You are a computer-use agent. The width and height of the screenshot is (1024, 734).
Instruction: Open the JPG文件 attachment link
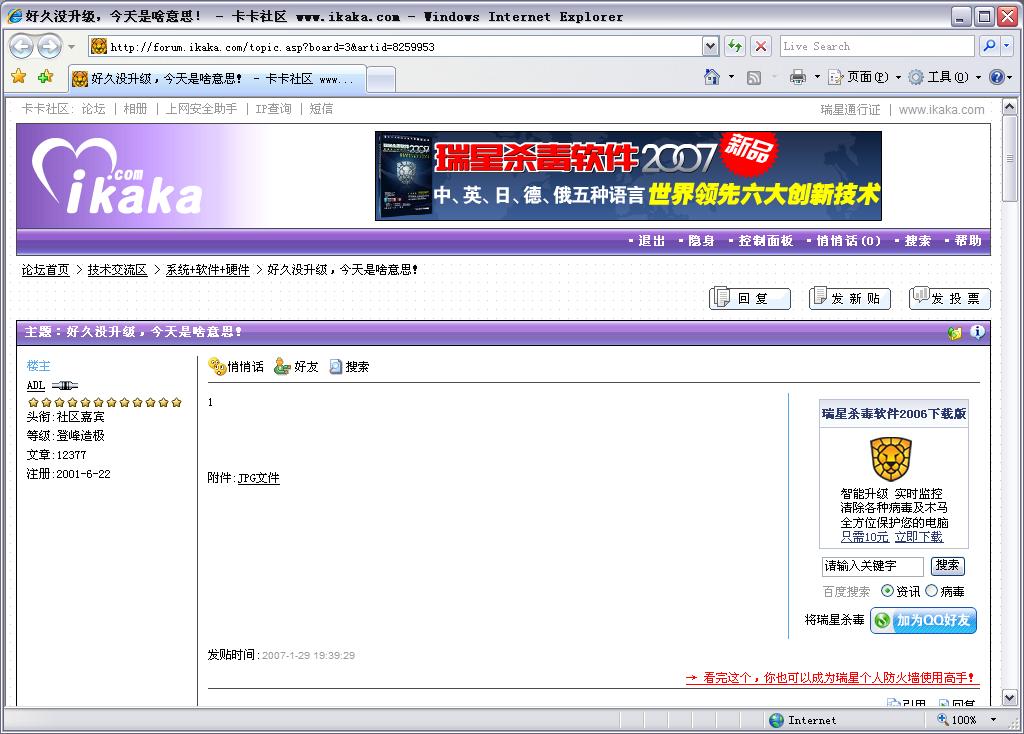click(259, 478)
